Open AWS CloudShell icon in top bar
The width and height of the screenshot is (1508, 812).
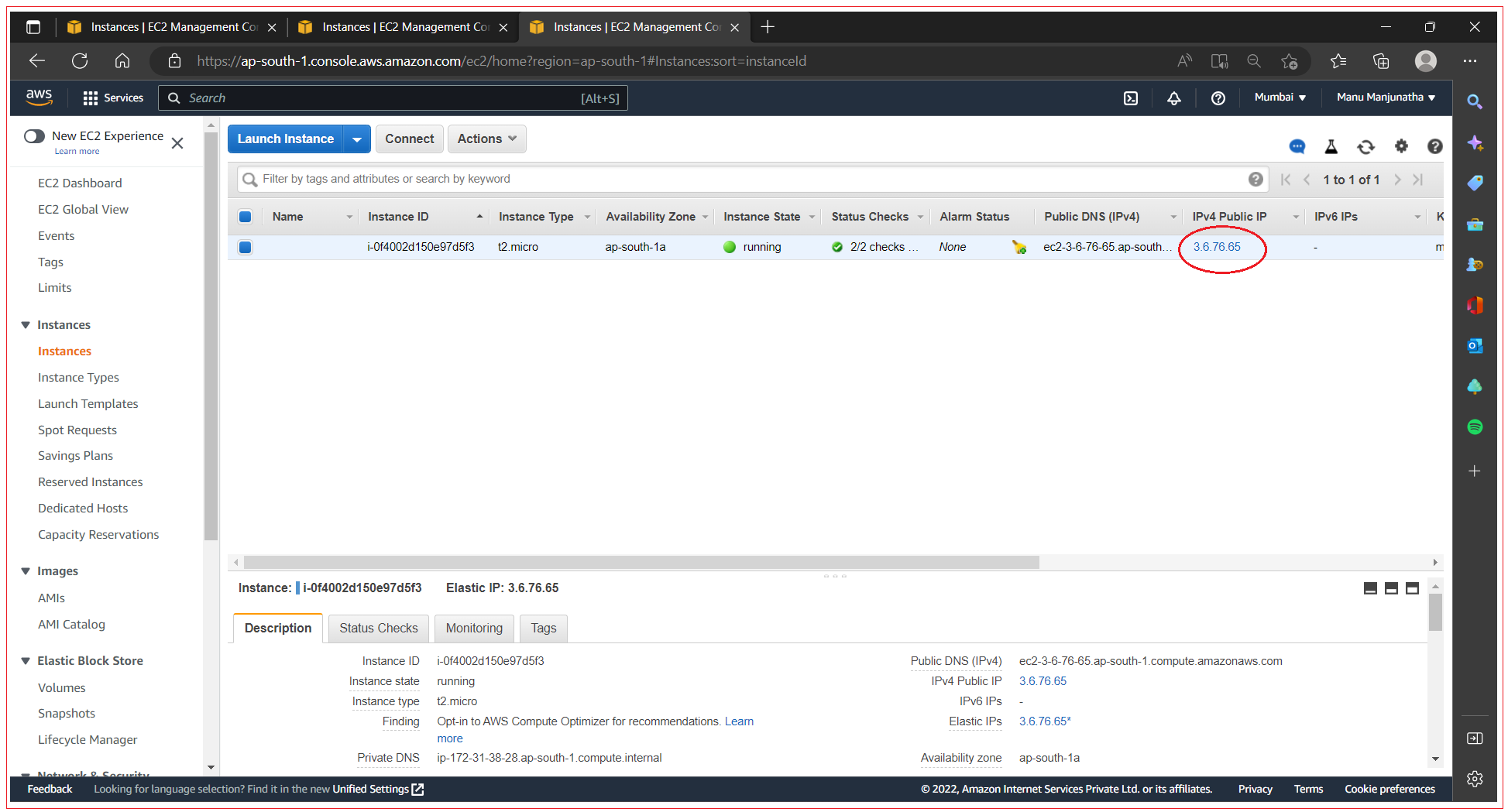click(x=1131, y=98)
